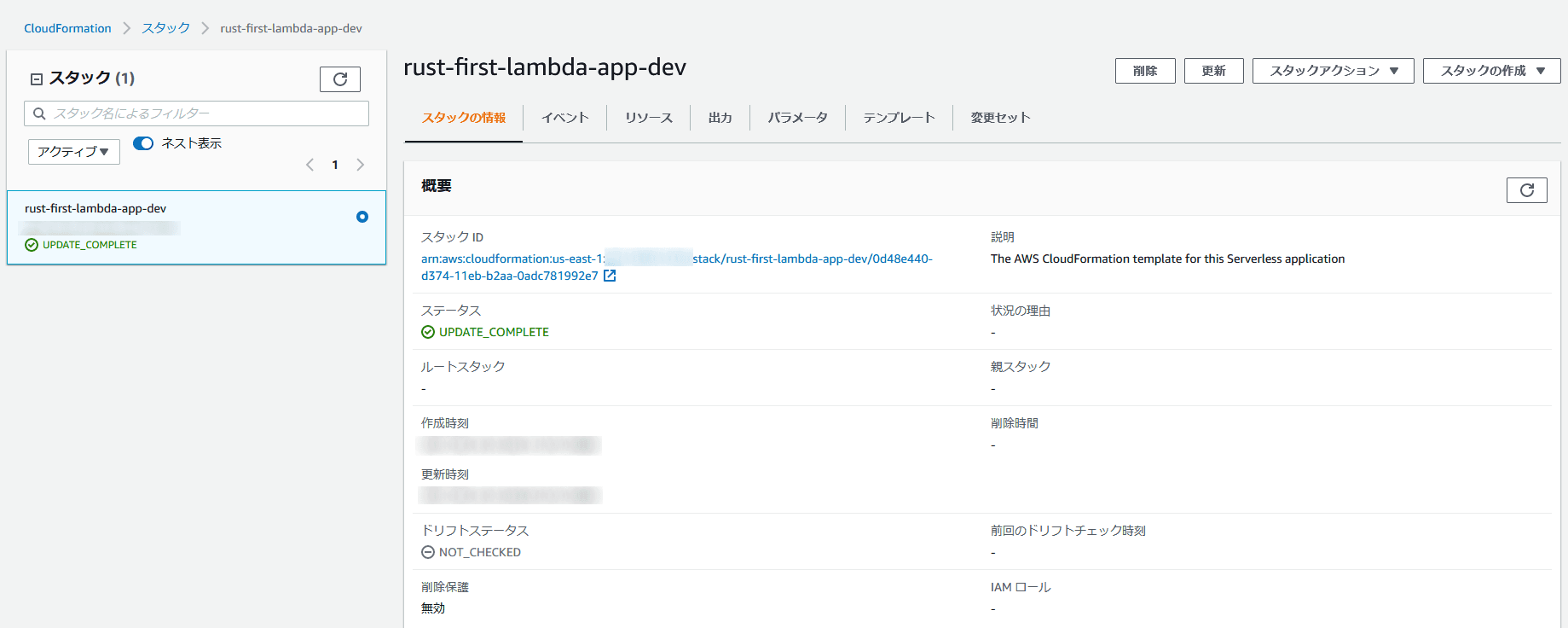Screen dimensions: 1568x628
Task: Refresh the stack list in sidebar
Action: point(339,79)
